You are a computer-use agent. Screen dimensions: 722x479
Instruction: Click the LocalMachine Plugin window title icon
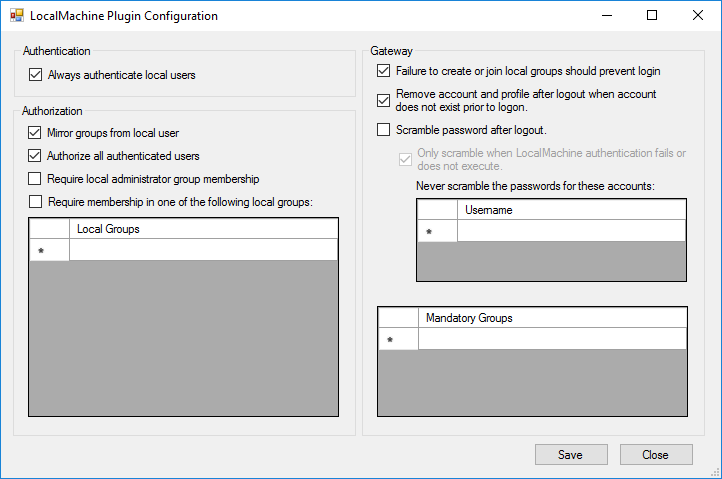(17, 16)
